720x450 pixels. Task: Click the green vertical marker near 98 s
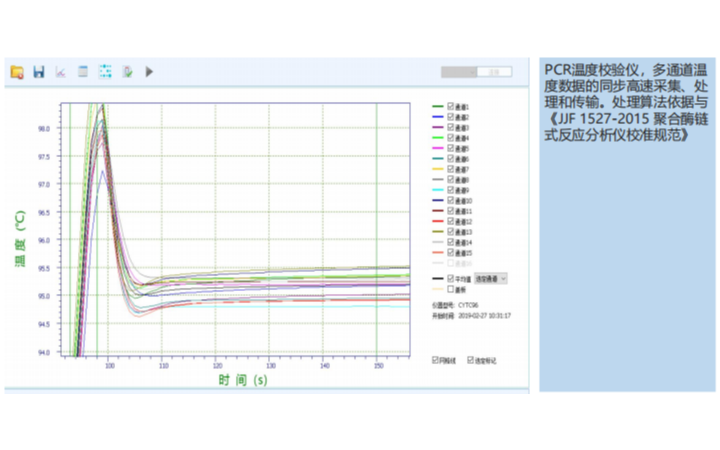pyautogui.click(x=97, y=230)
